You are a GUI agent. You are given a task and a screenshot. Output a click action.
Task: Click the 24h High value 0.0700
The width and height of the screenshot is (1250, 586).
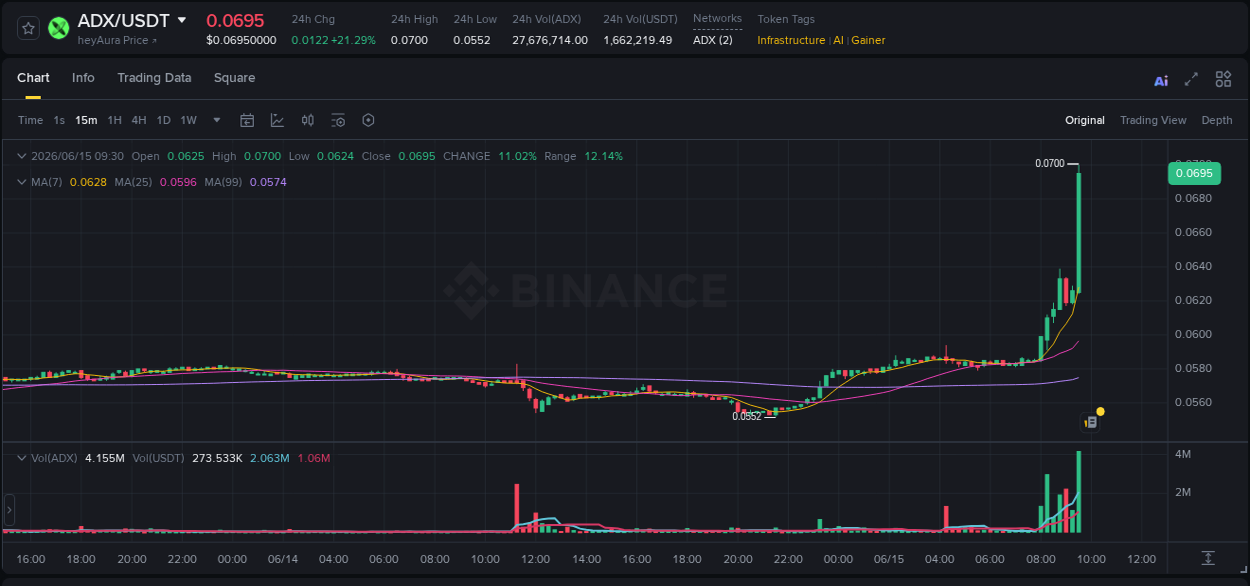tap(408, 40)
